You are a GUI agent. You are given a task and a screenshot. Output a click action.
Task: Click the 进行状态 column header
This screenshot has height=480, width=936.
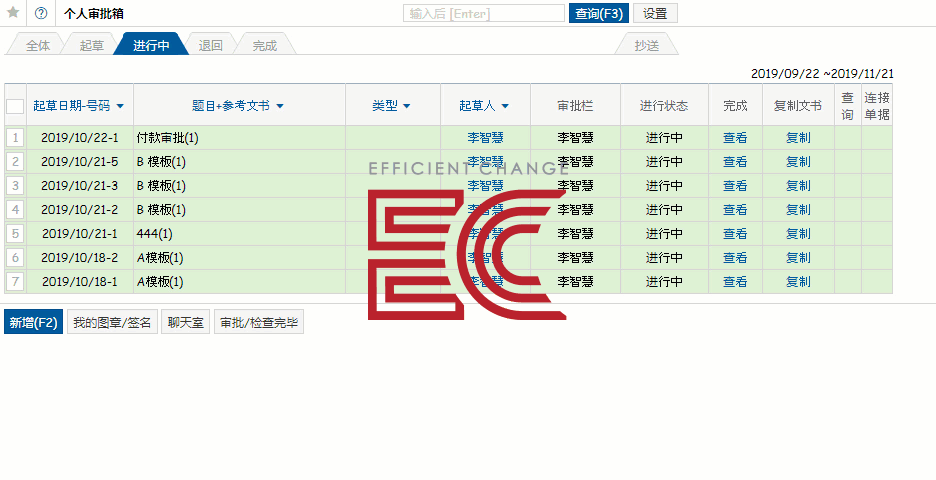[x=664, y=106]
